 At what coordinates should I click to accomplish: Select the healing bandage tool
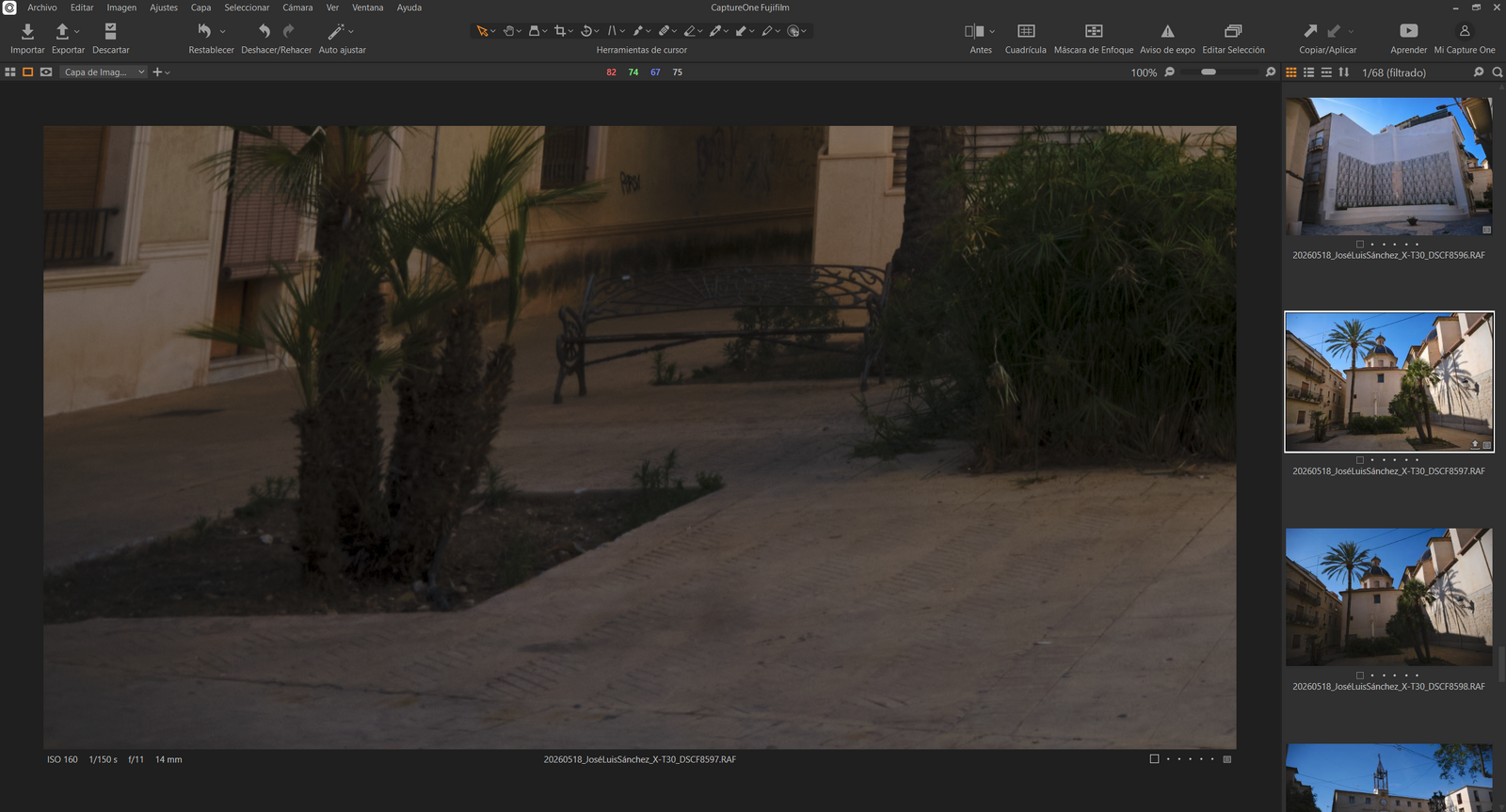(x=664, y=31)
